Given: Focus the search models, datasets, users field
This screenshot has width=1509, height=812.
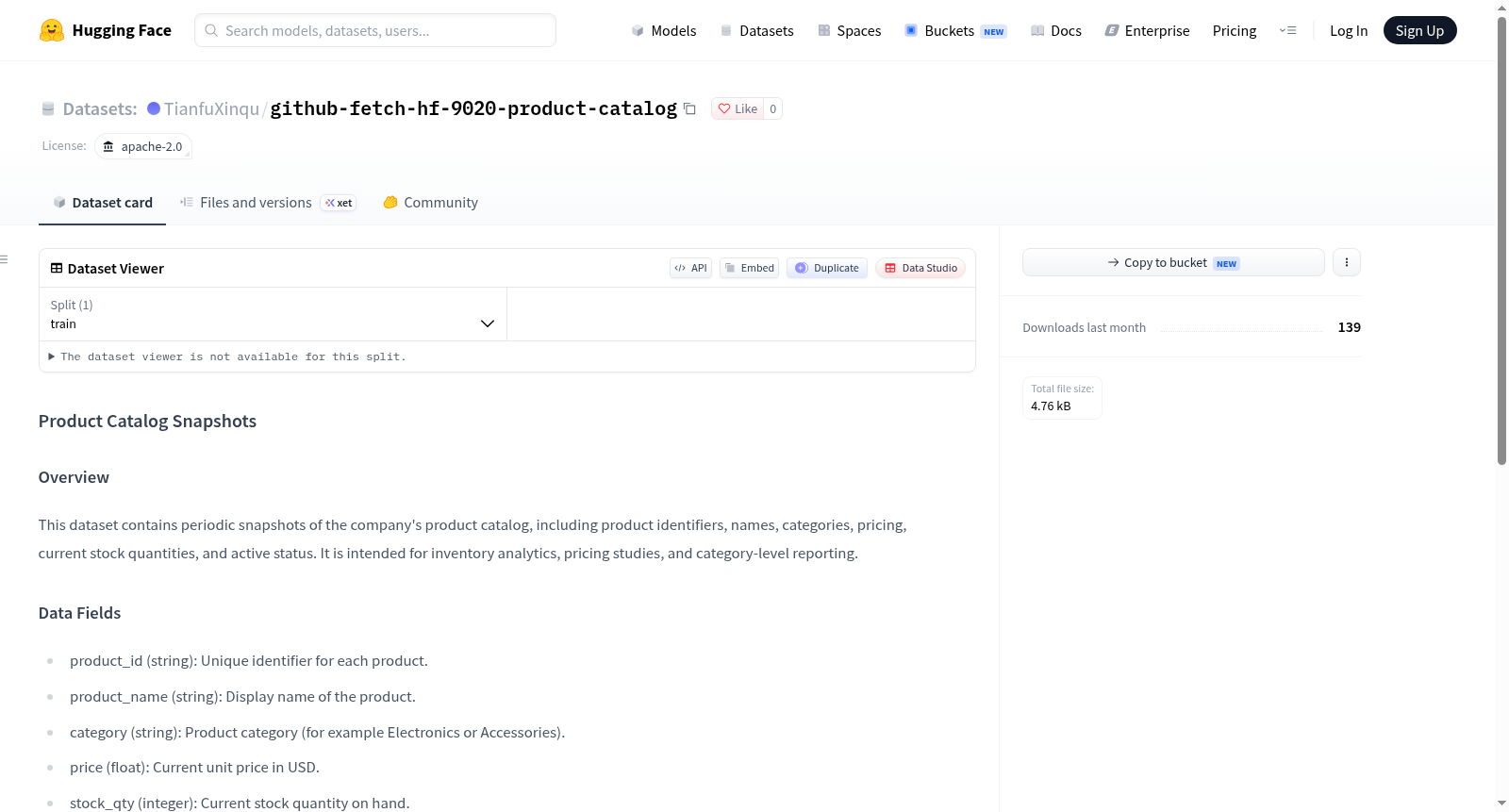Looking at the screenshot, I should (x=375, y=30).
